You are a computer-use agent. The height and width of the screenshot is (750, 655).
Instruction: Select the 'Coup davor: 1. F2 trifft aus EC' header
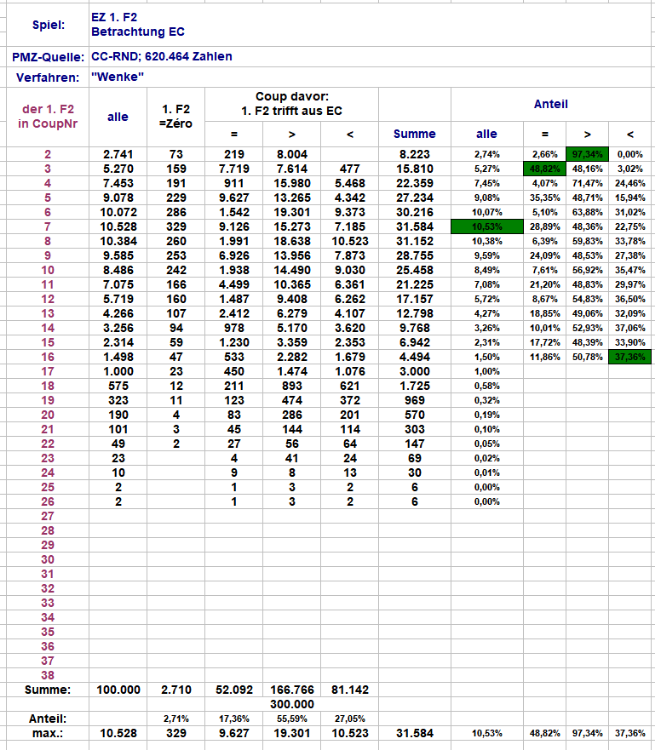coord(292,103)
